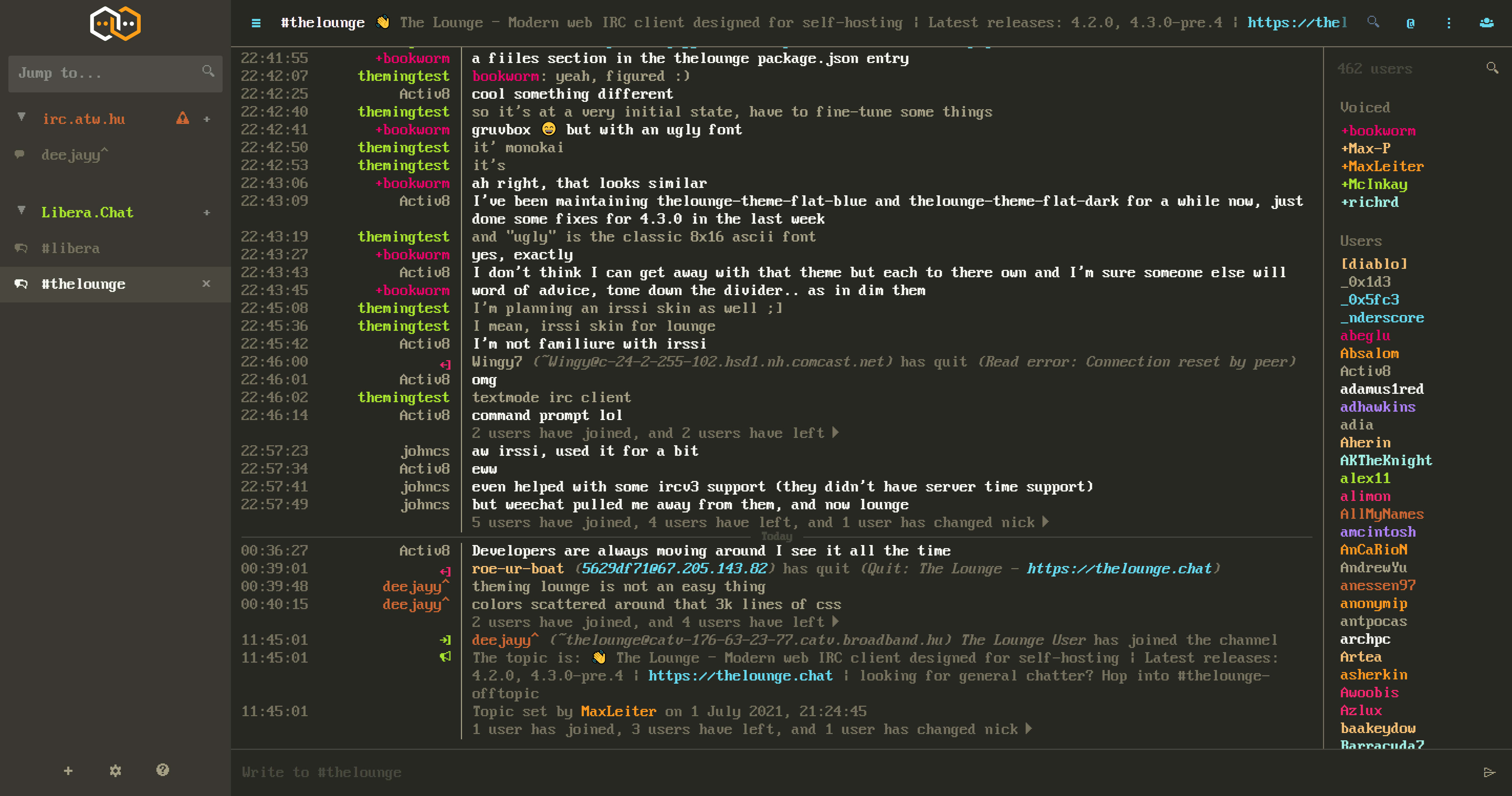
Task: Open the thelounge link in header topic
Action: (x=1297, y=23)
